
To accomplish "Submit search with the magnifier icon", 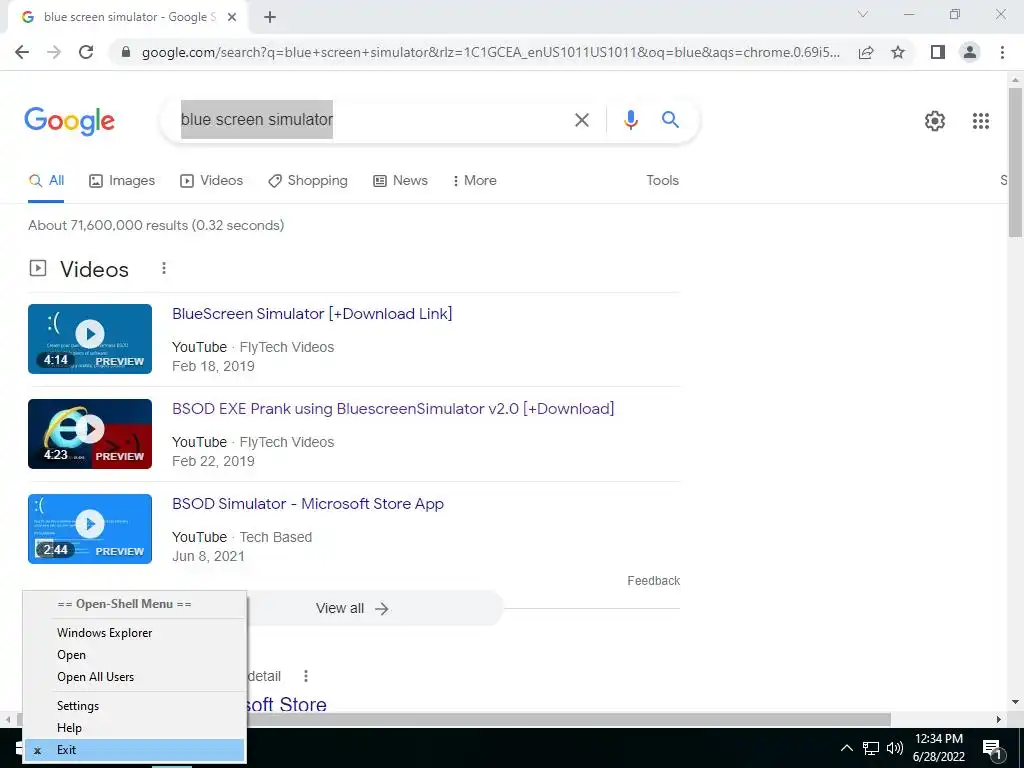I will tap(670, 120).
